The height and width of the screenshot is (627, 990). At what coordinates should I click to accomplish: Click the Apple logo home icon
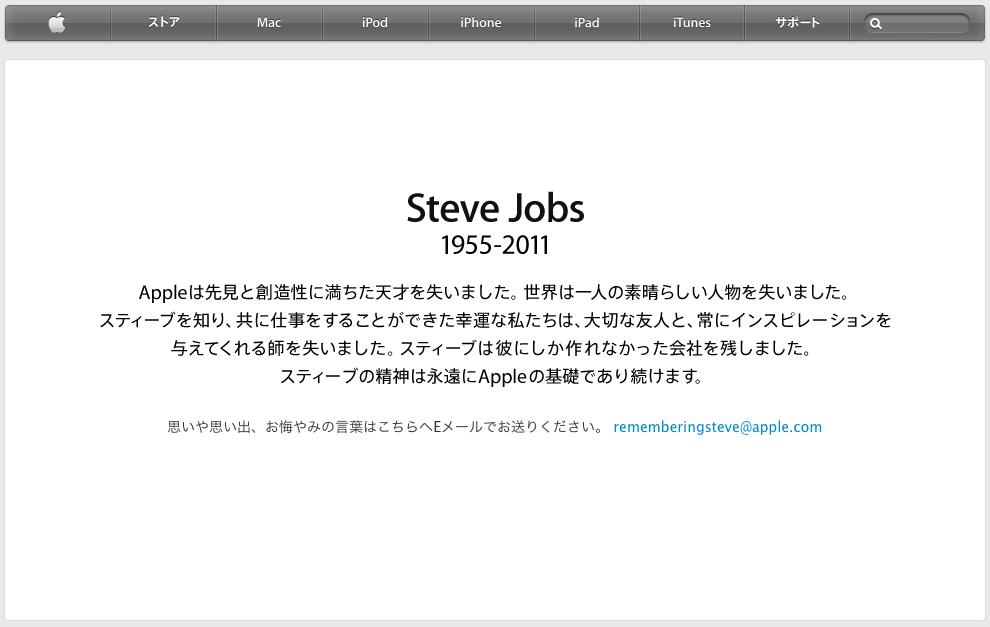[57, 23]
